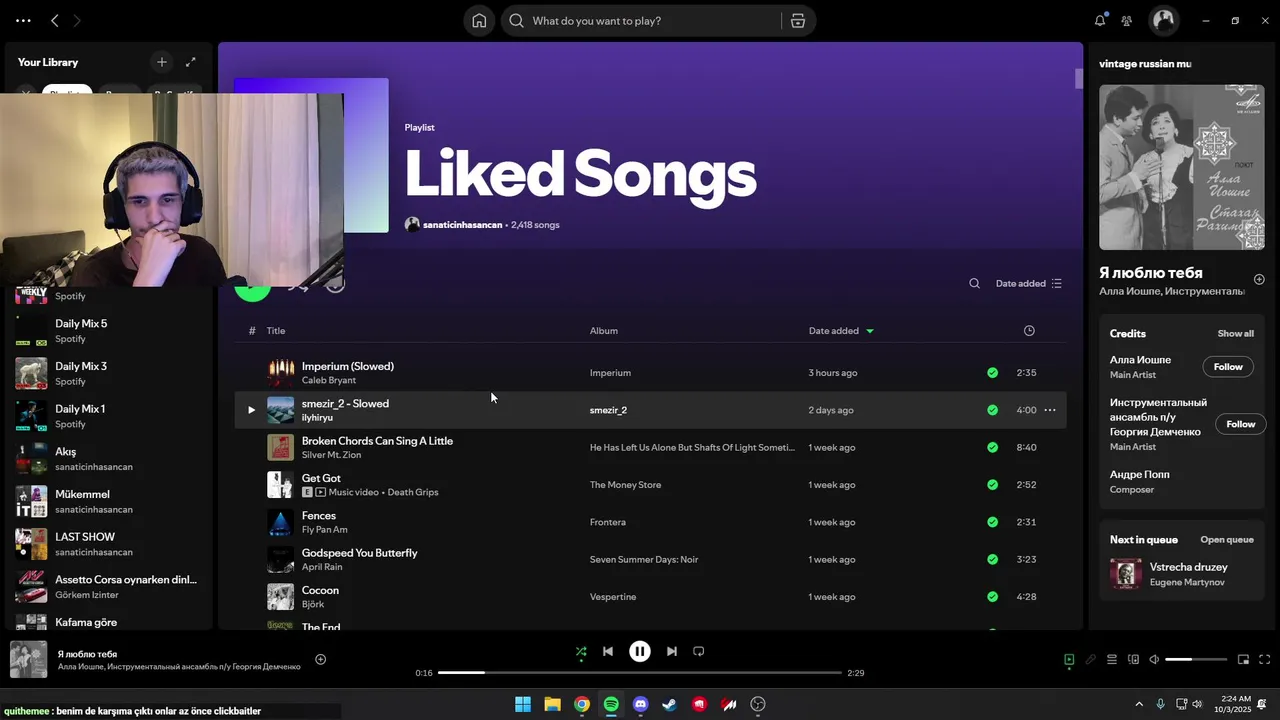Screen dimensions: 1280x720
Task: Sort by Title column header
Action: click(x=276, y=331)
